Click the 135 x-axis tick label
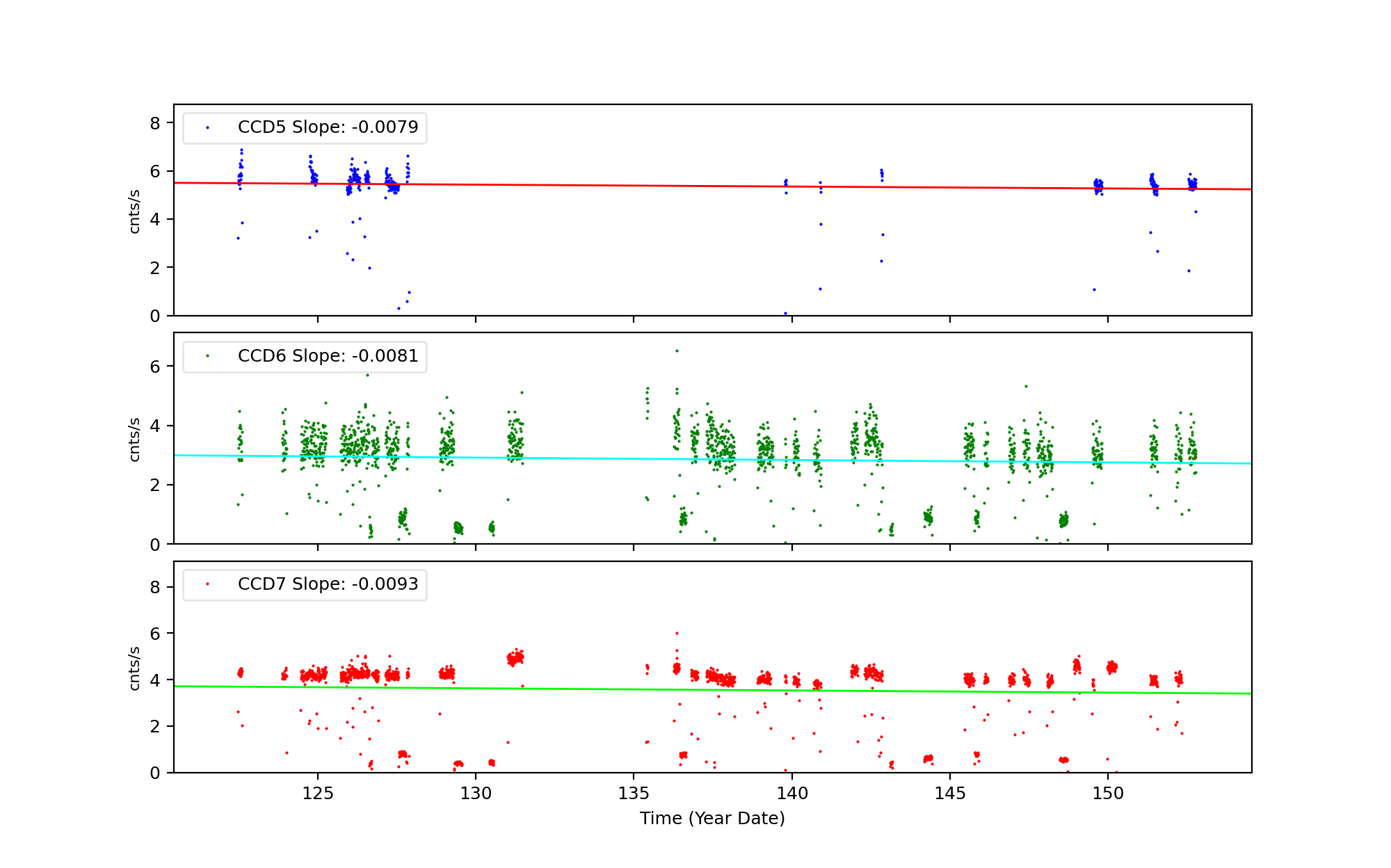The image size is (1391, 868). point(634,794)
